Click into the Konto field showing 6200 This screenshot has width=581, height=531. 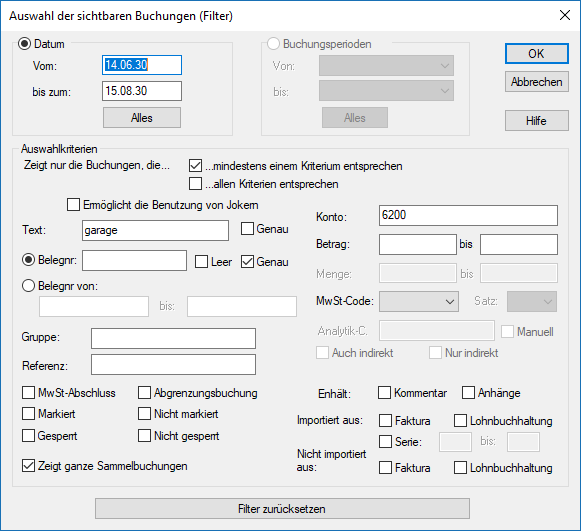click(468, 215)
